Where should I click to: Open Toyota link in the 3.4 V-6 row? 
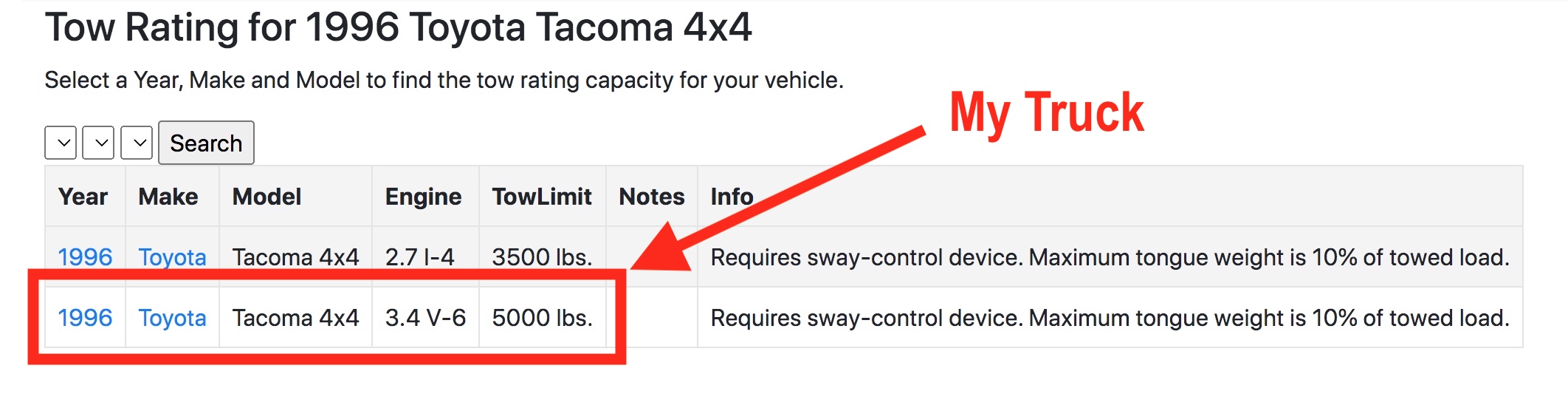(x=172, y=318)
